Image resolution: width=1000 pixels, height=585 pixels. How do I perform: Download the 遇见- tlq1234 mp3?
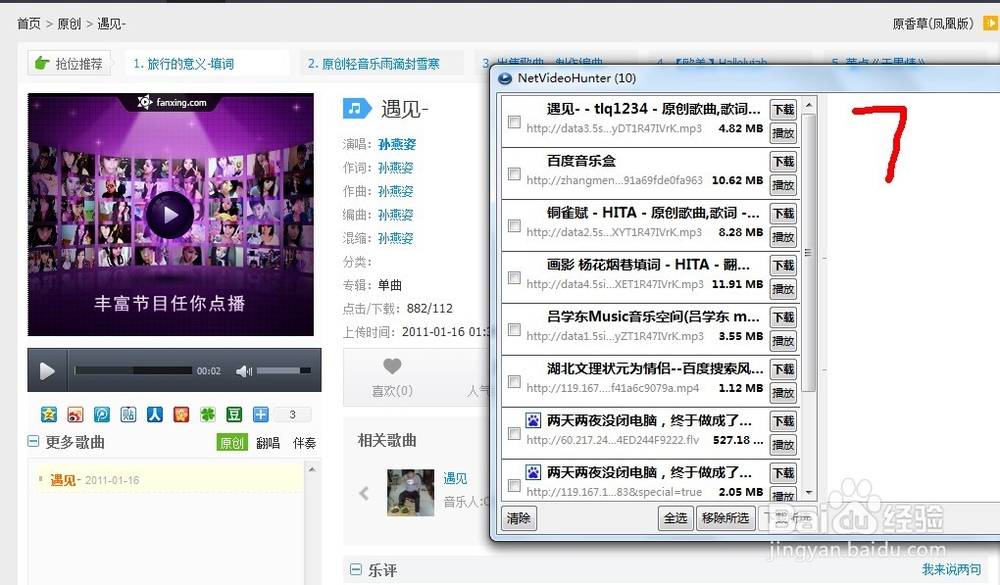tap(783, 110)
